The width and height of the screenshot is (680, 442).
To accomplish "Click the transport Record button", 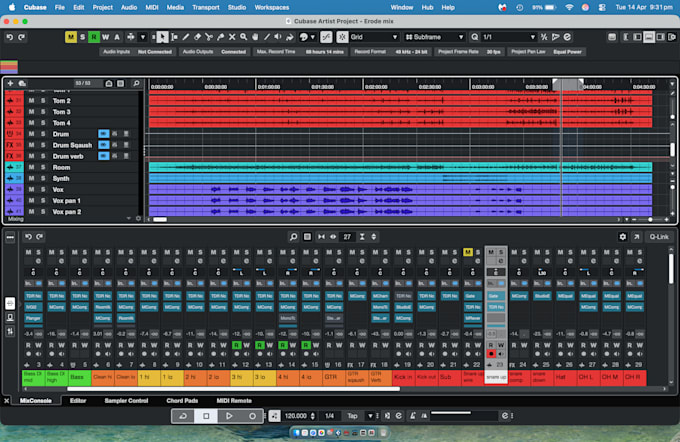I will 252,416.
